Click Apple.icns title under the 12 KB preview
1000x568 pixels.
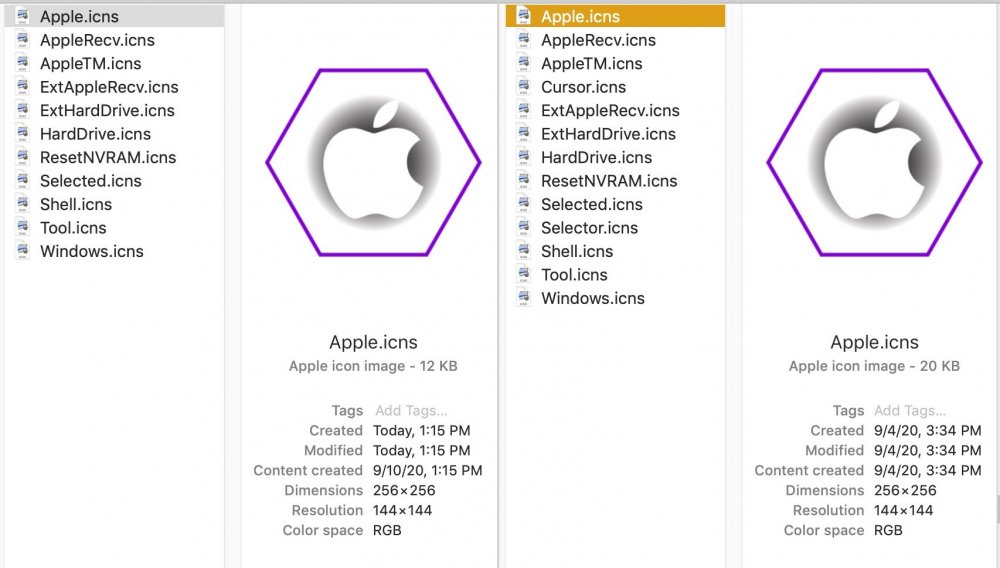click(x=373, y=342)
